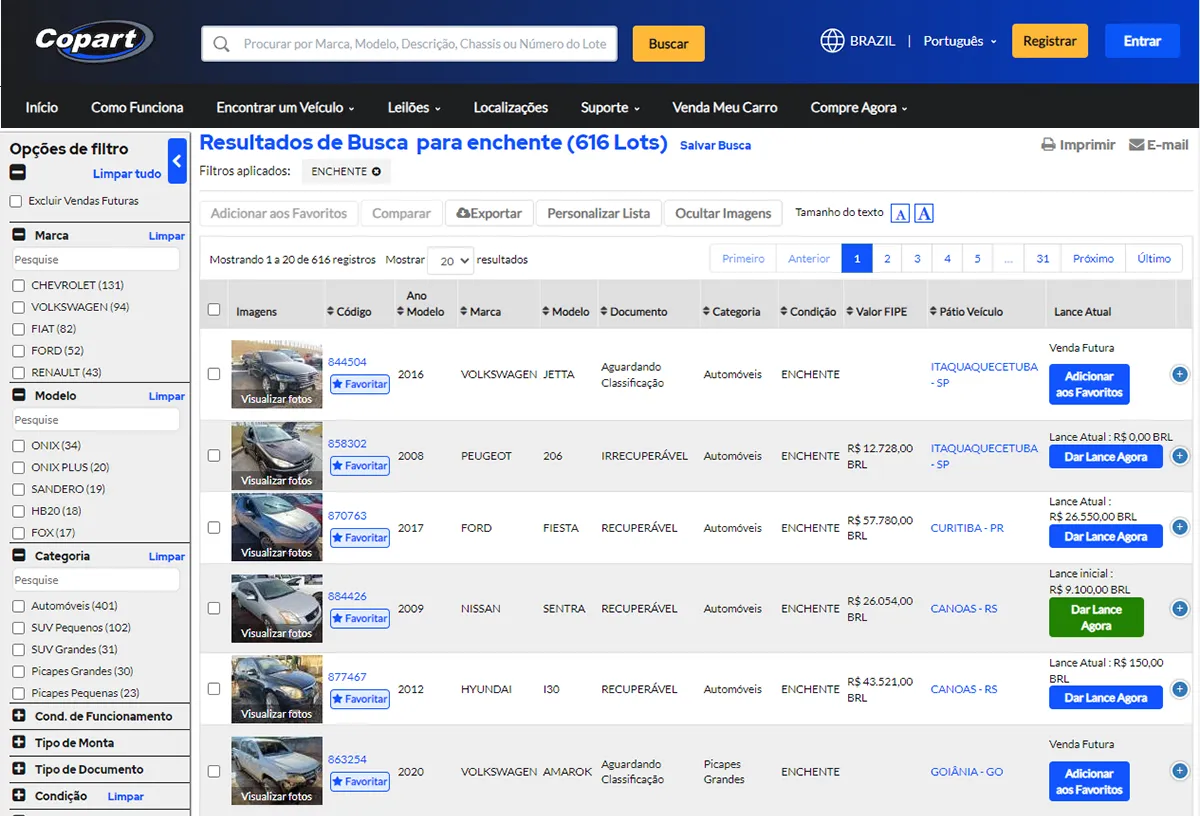The width and height of the screenshot is (1200, 816).
Task: Expand Jetta row details plus icon
Action: click(x=1179, y=374)
